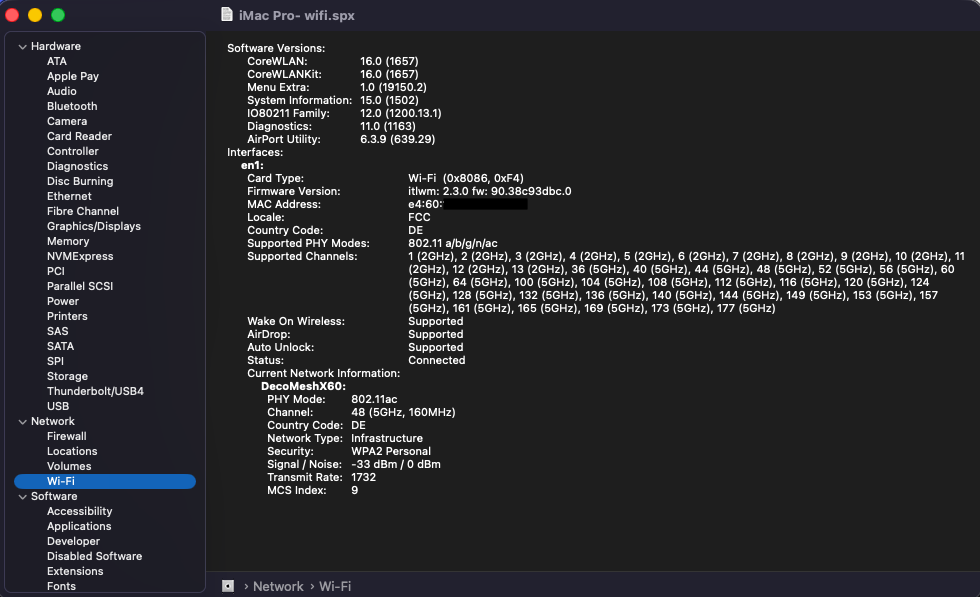The height and width of the screenshot is (597, 980).
Task: Click Security value 'WPA2 Personal'
Action: (x=391, y=451)
